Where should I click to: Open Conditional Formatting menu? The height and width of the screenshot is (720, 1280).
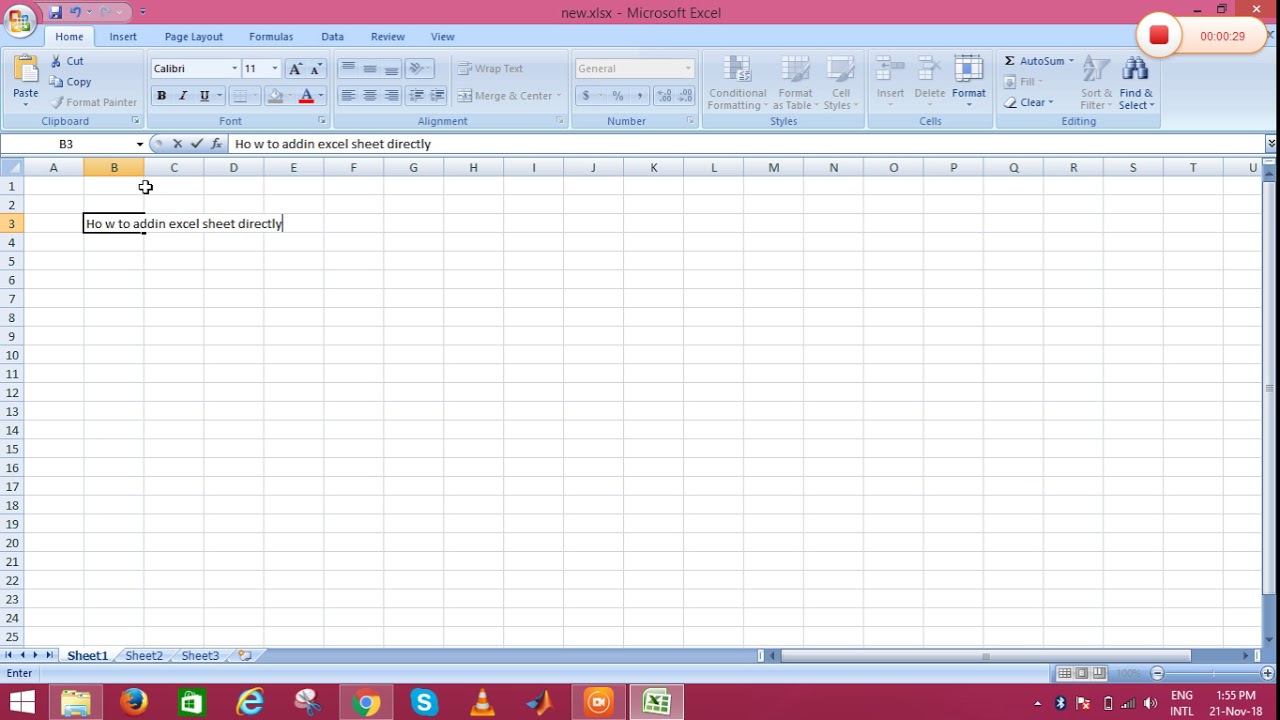[737, 83]
